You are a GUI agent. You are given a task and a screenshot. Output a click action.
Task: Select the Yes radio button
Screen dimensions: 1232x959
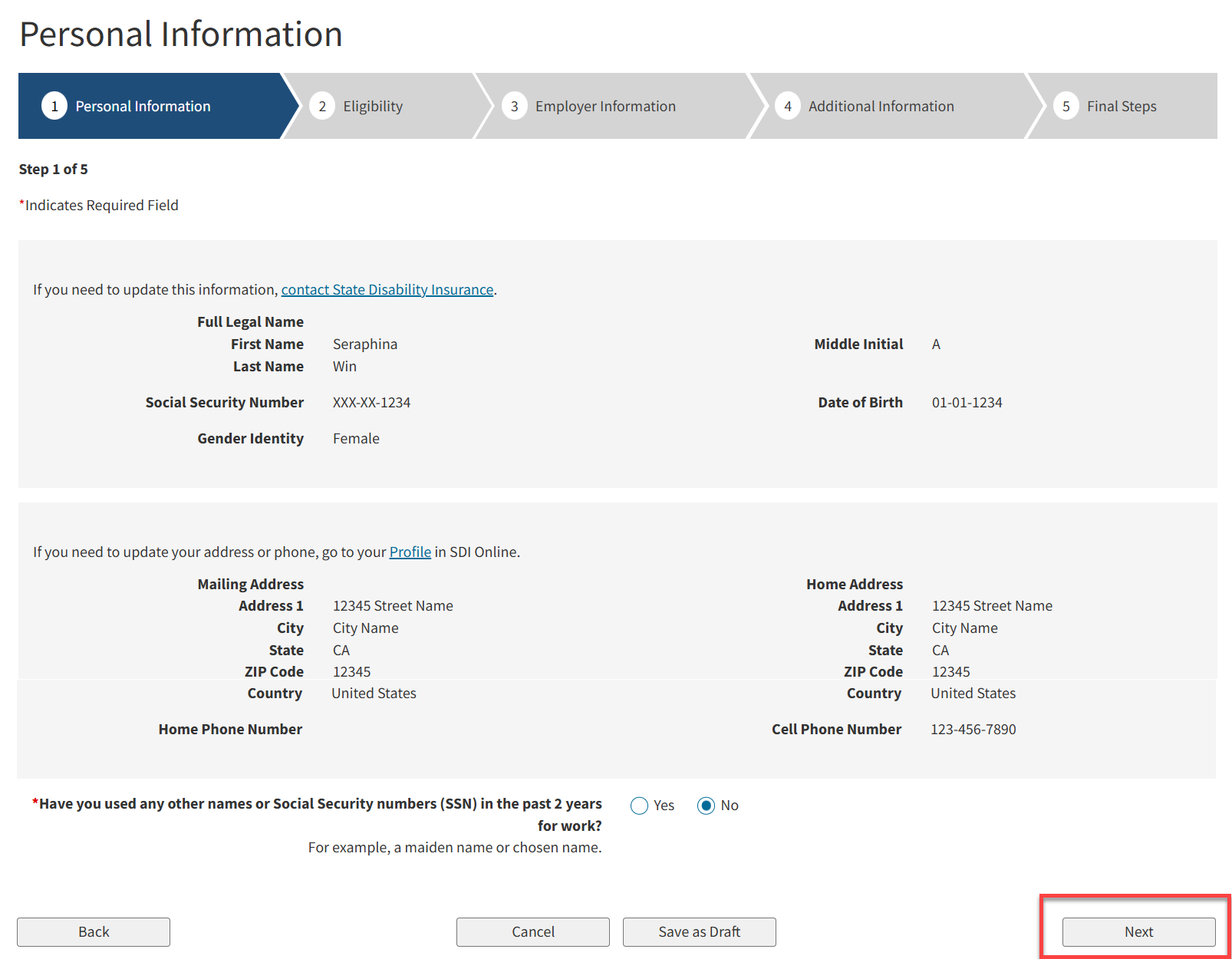(x=639, y=806)
